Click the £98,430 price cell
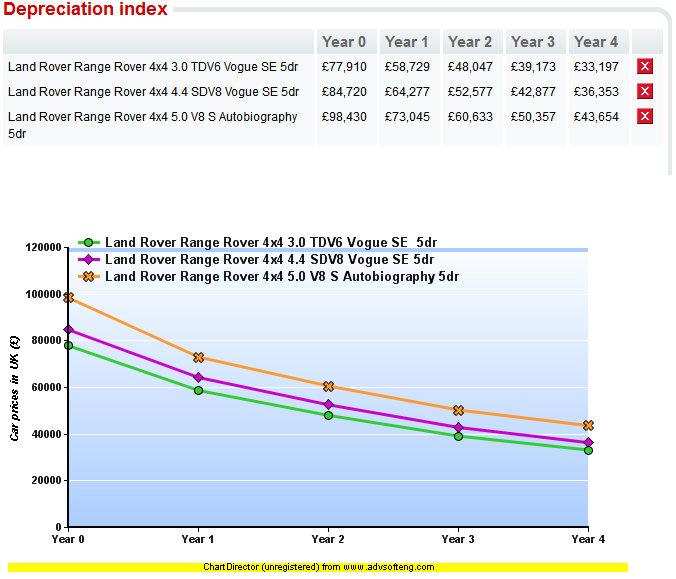This screenshot has width=676, height=579. coord(344,117)
